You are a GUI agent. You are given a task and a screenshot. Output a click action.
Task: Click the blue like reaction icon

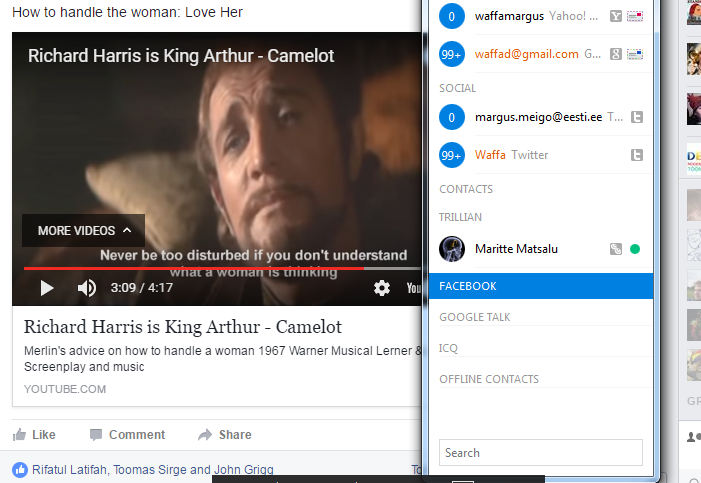tap(20, 470)
